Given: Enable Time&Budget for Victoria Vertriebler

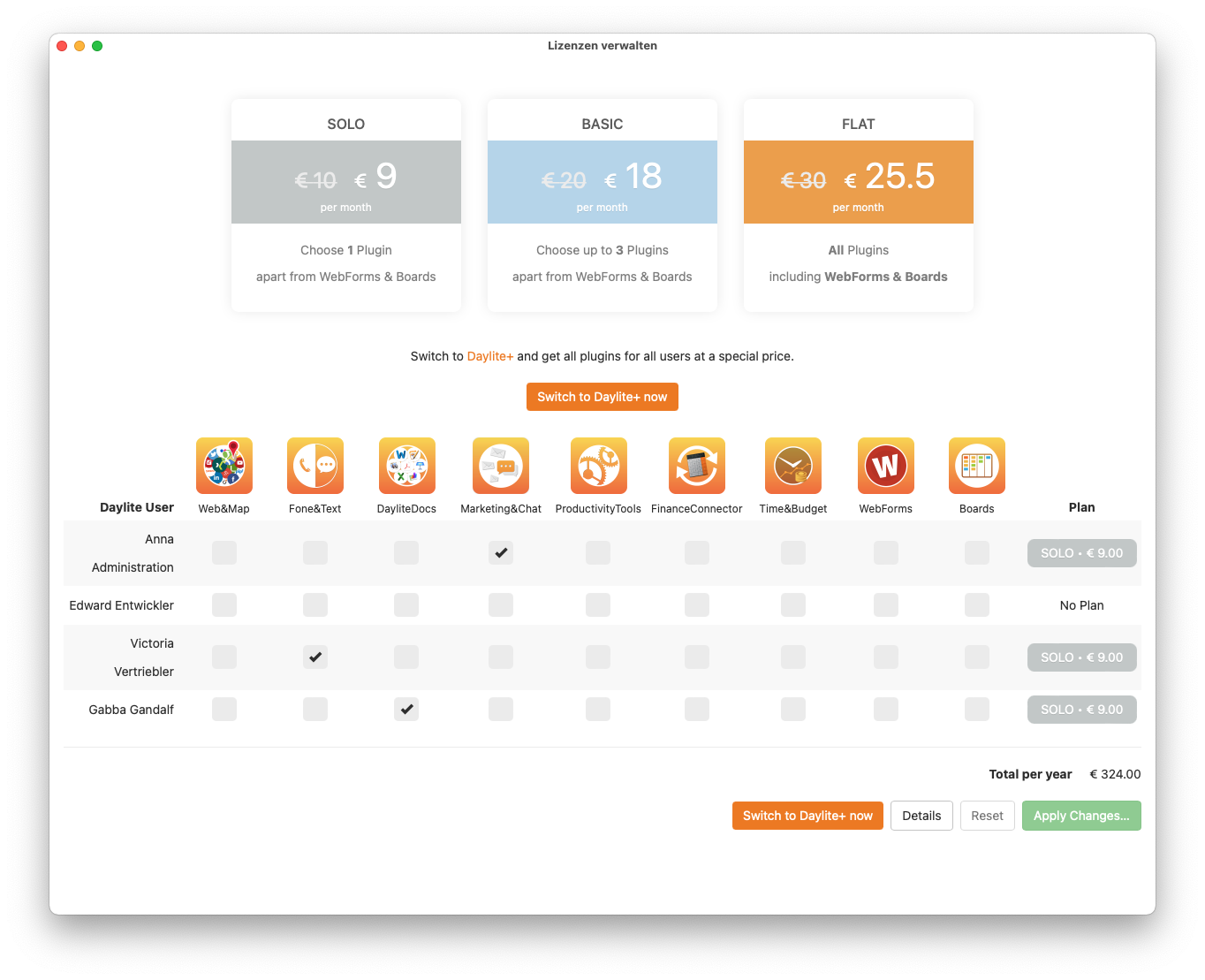Looking at the screenshot, I should pyautogui.click(x=793, y=657).
